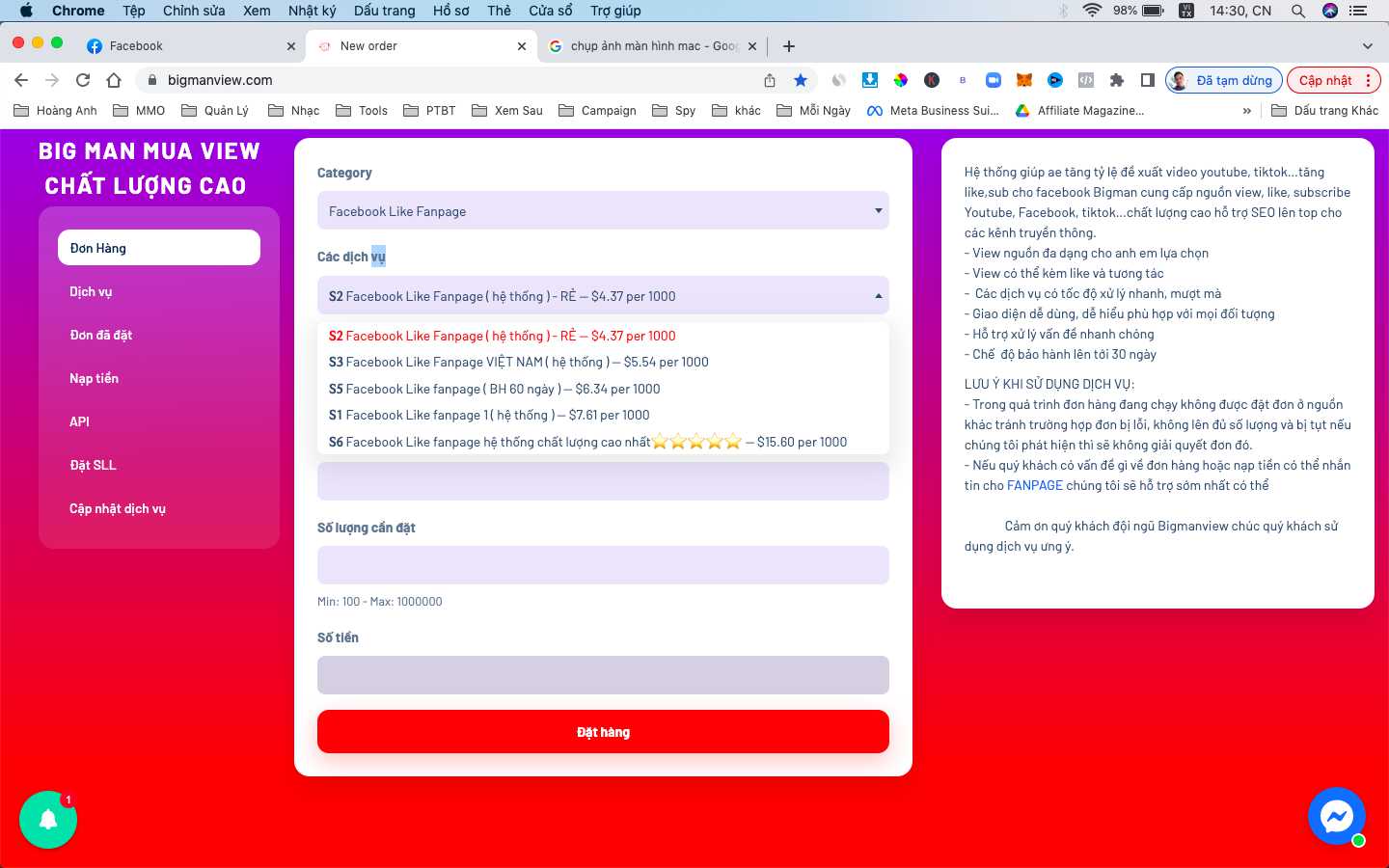Select S1 Facebook Like fanpage 1 option
Viewport: 1389px width, 868px height.
coord(603,416)
